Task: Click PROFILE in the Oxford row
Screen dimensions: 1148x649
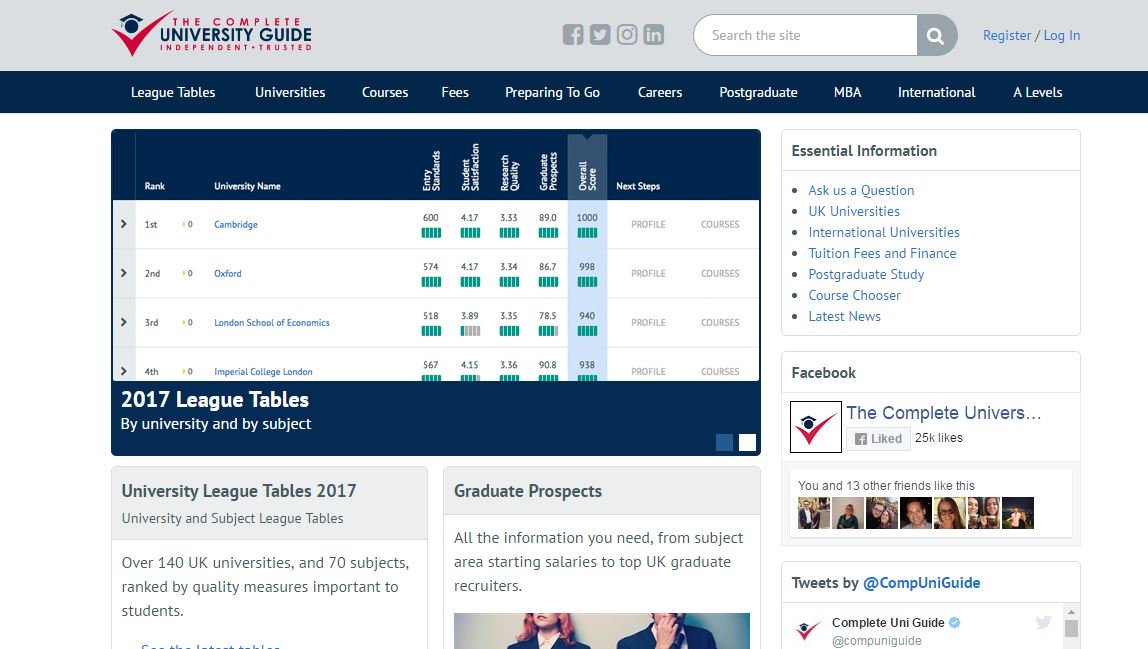Action: 649,273
